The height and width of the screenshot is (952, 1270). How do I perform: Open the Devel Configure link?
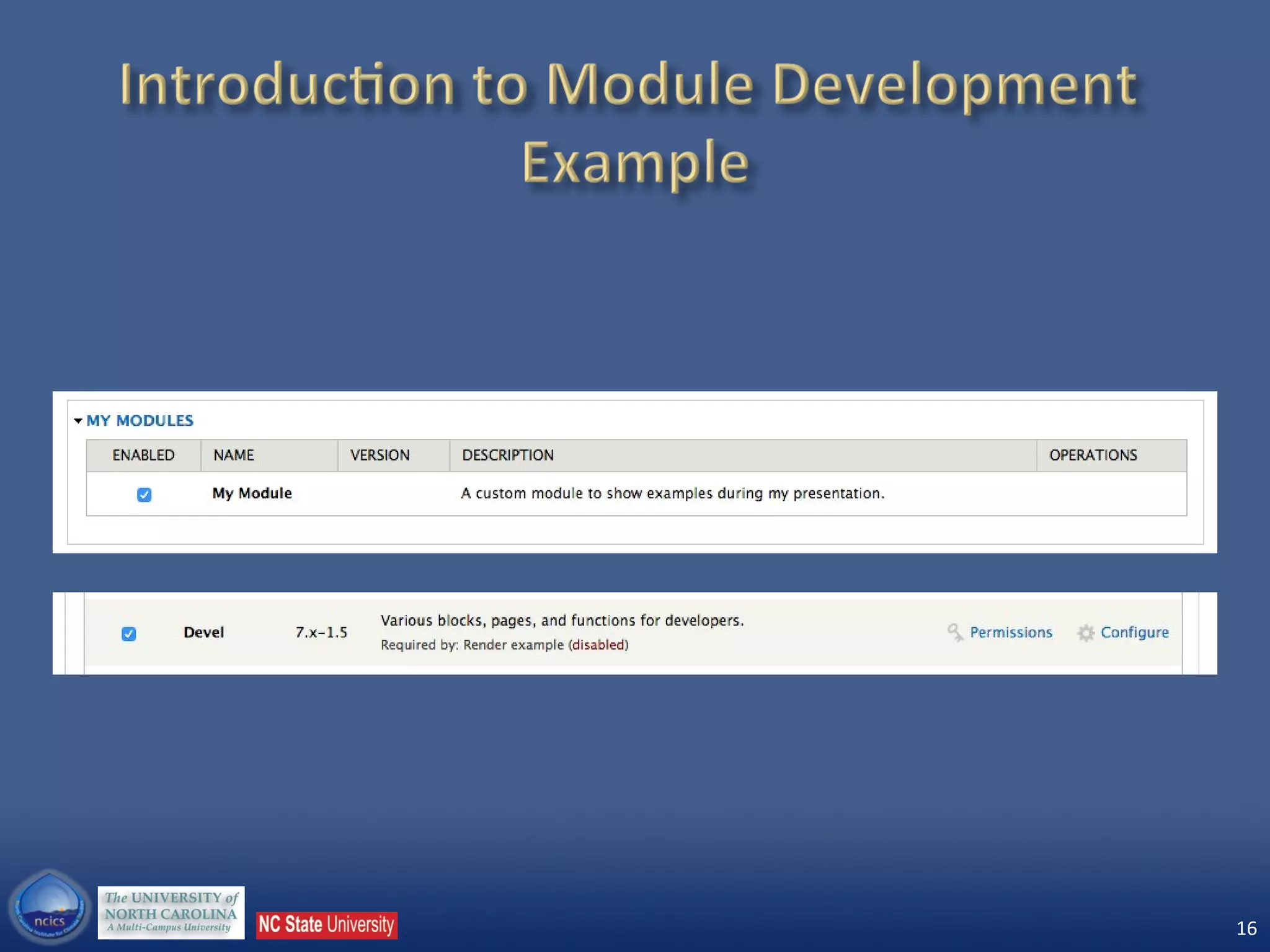(x=1134, y=632)
